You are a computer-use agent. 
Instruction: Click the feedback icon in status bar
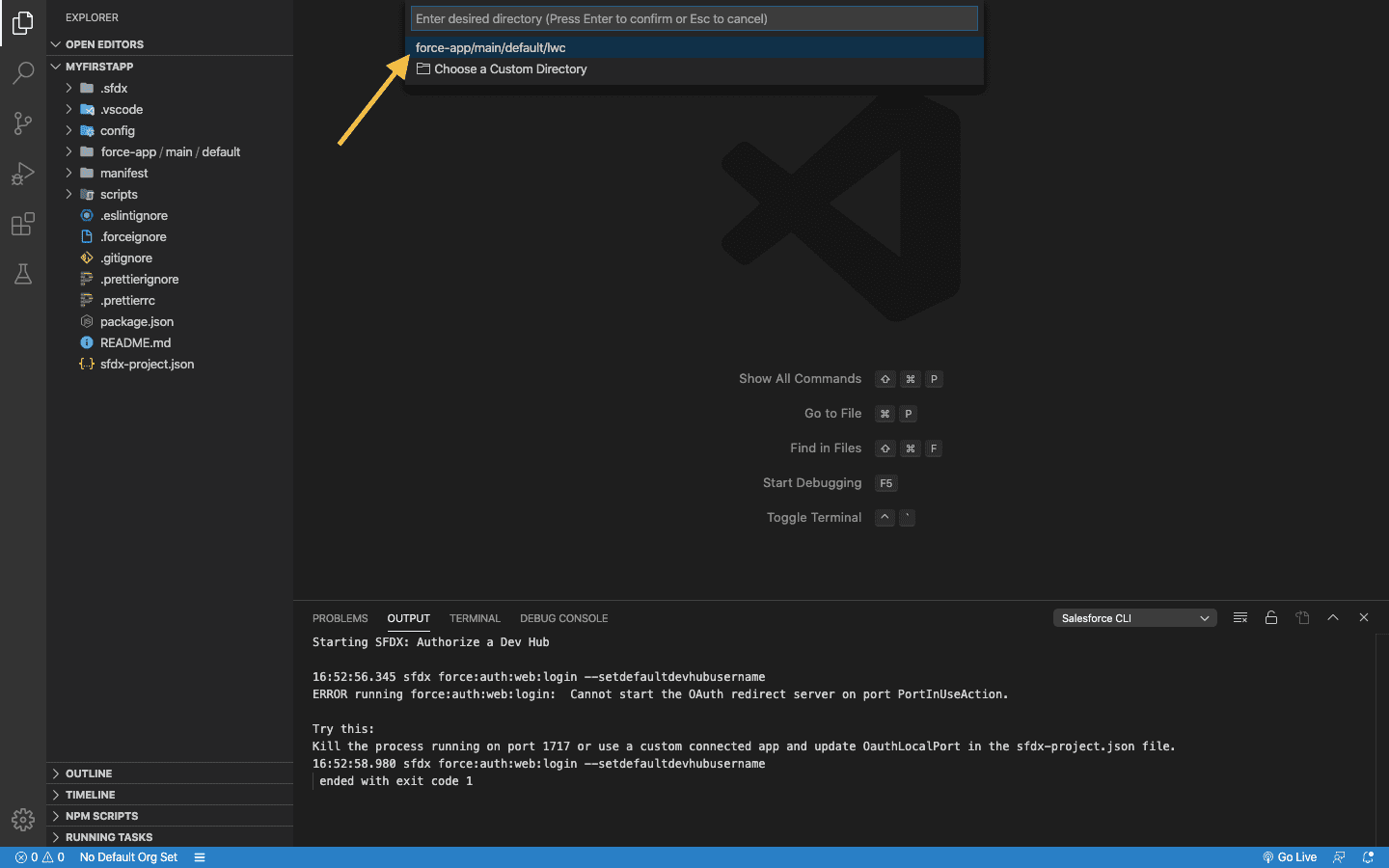[x=1339, y=857]
